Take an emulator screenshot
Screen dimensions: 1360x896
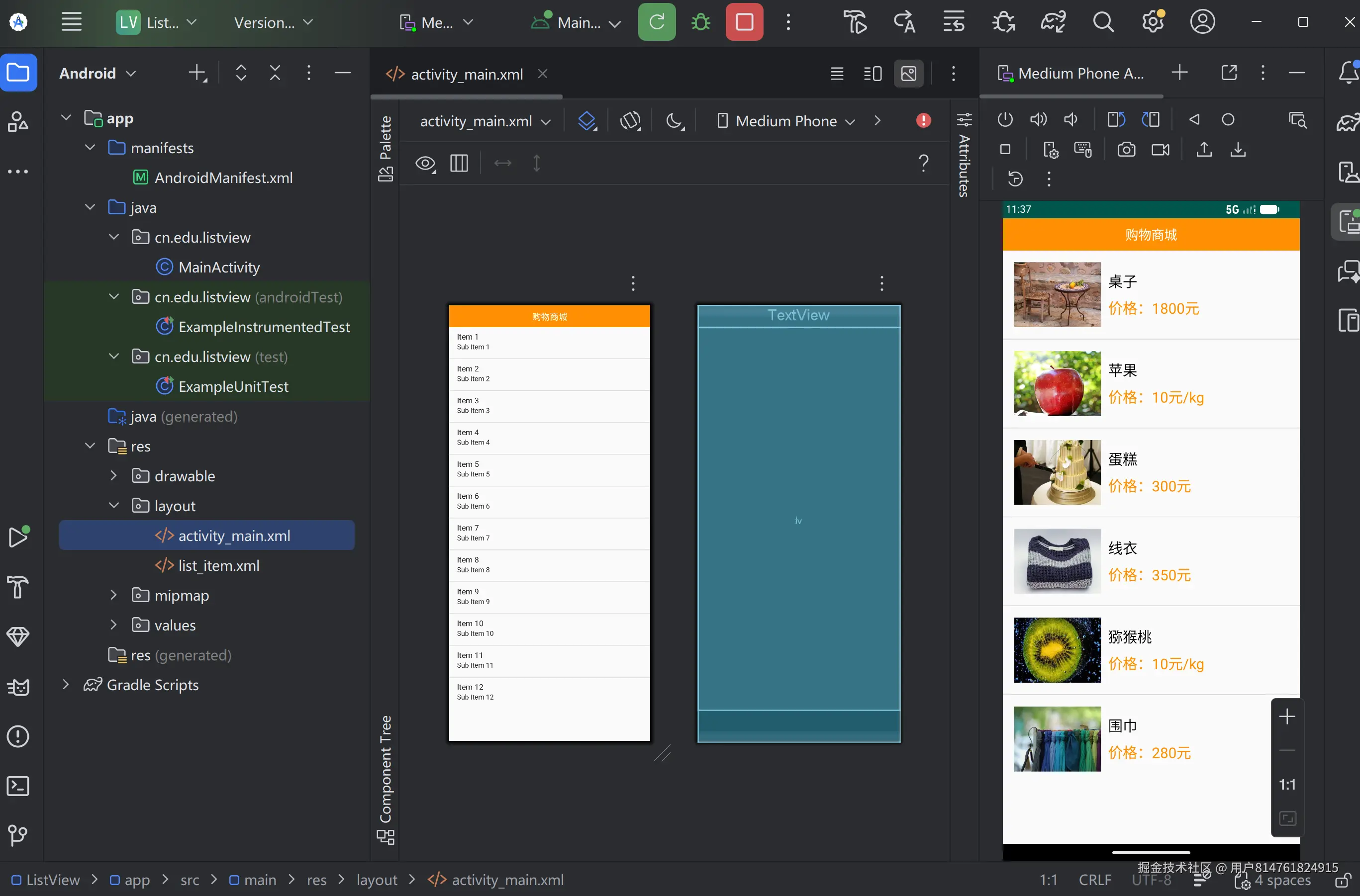point(1126,150)
